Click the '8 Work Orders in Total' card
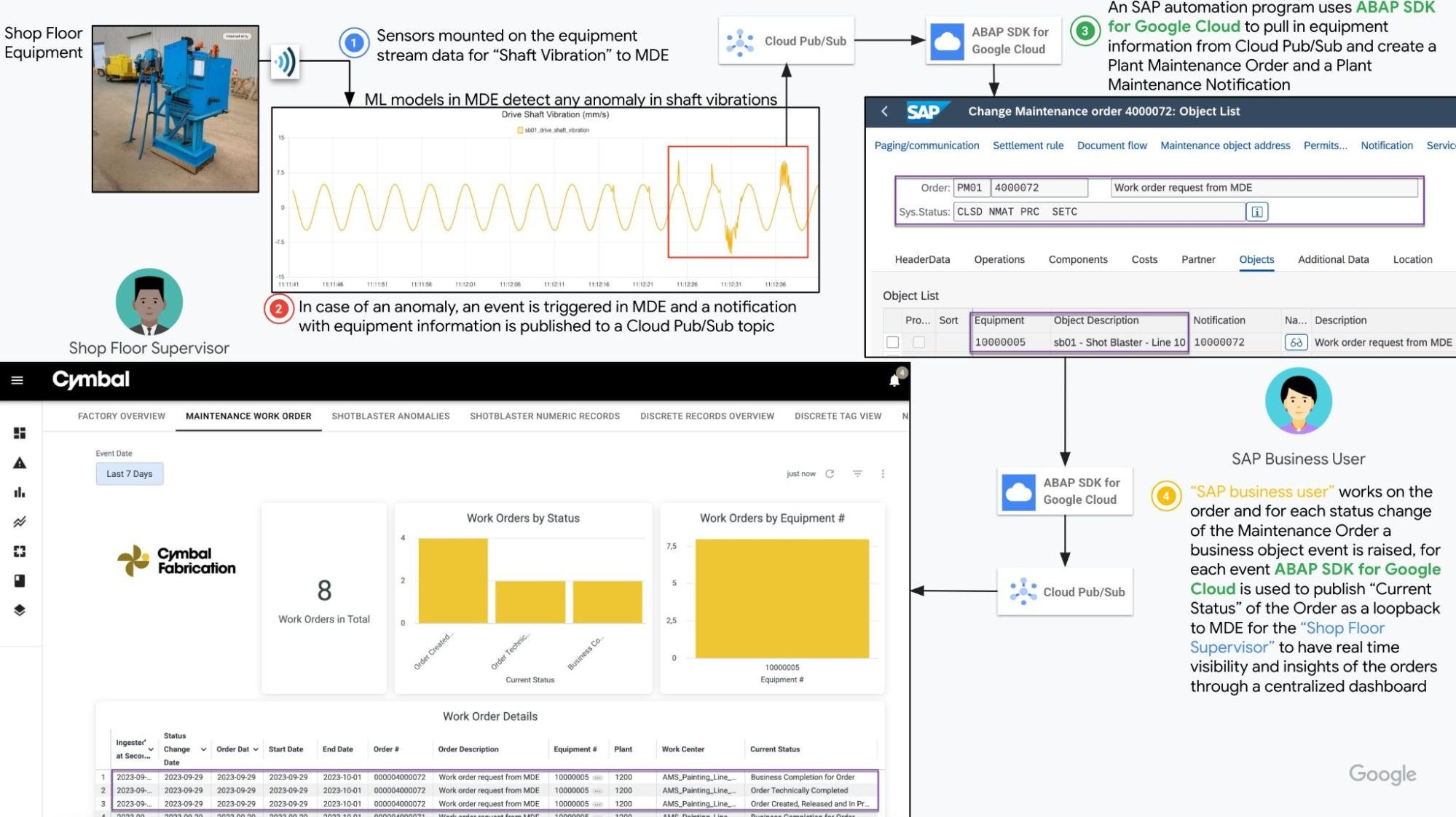 tap(324, 597)
